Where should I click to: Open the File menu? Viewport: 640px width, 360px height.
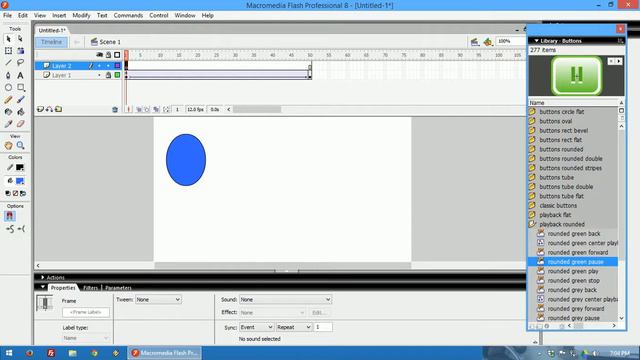(x=7, y=16)
